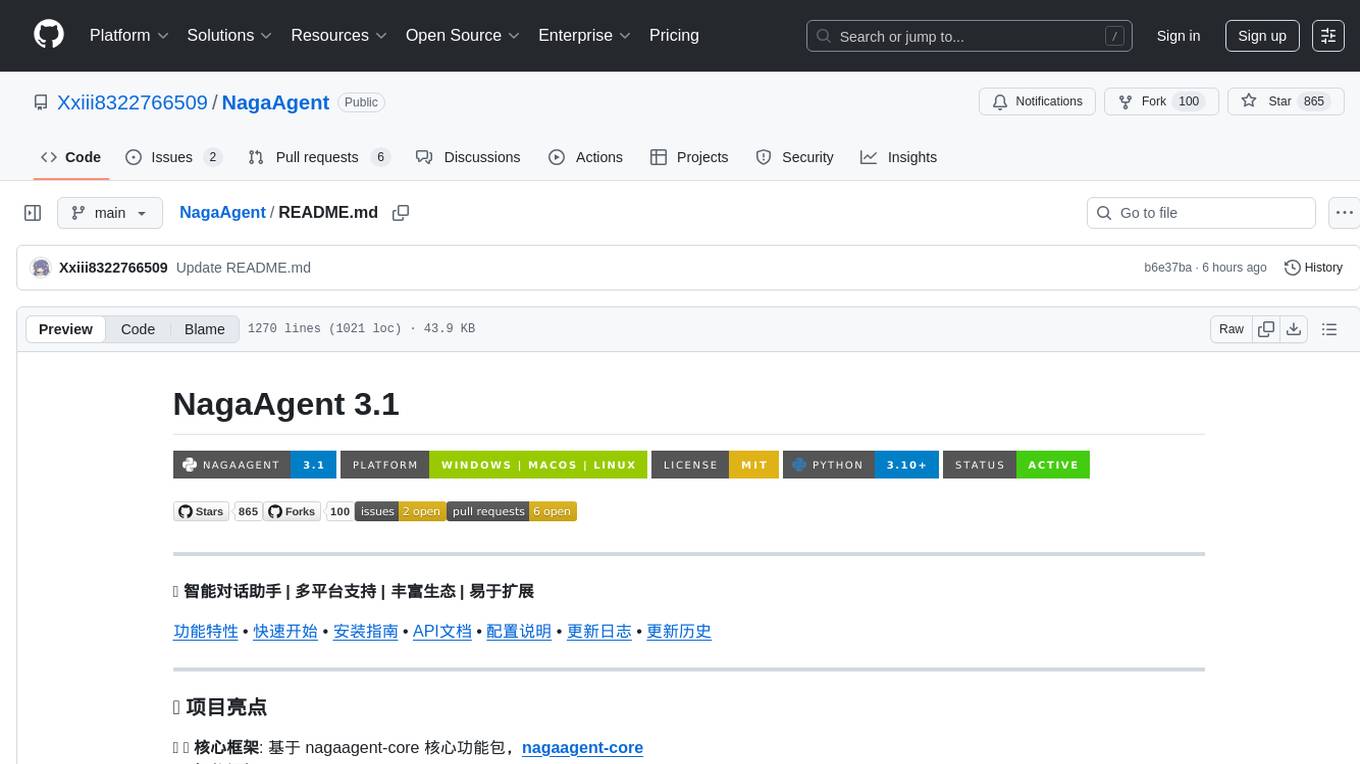Switch to the Blame view

coord(204,329)
